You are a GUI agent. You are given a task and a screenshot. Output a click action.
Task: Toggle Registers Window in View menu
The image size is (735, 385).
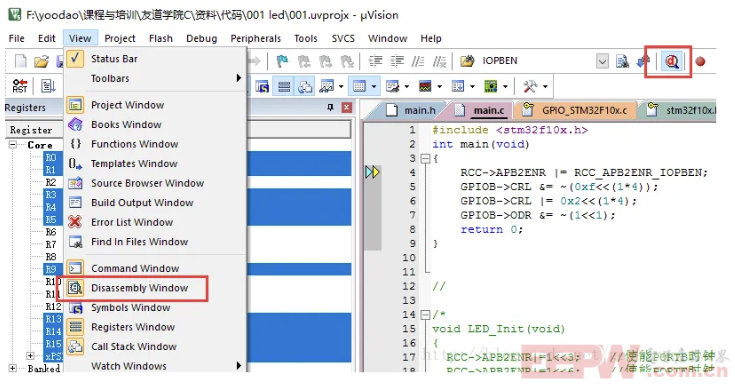pos(155,327)
